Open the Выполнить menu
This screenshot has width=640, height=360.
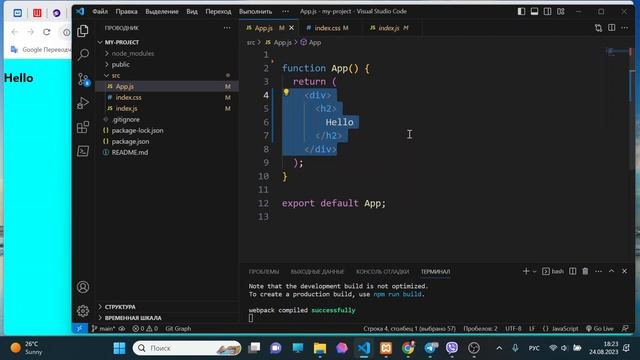point(256,11)
